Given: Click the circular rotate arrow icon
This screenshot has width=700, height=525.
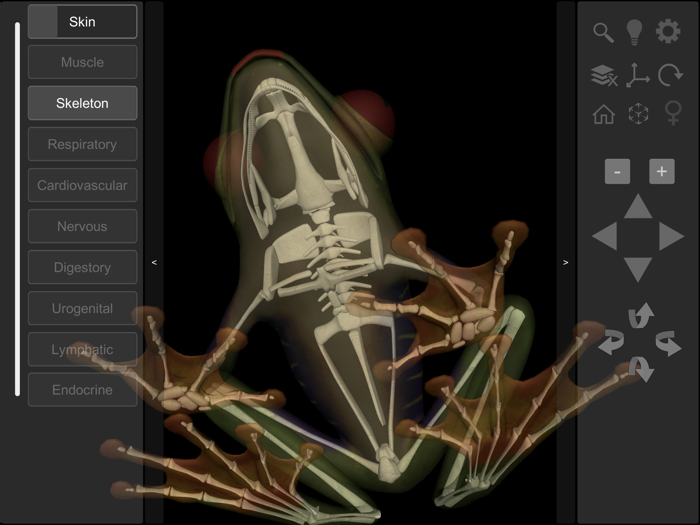Looking at the screenshot, I should coord(670,75).
